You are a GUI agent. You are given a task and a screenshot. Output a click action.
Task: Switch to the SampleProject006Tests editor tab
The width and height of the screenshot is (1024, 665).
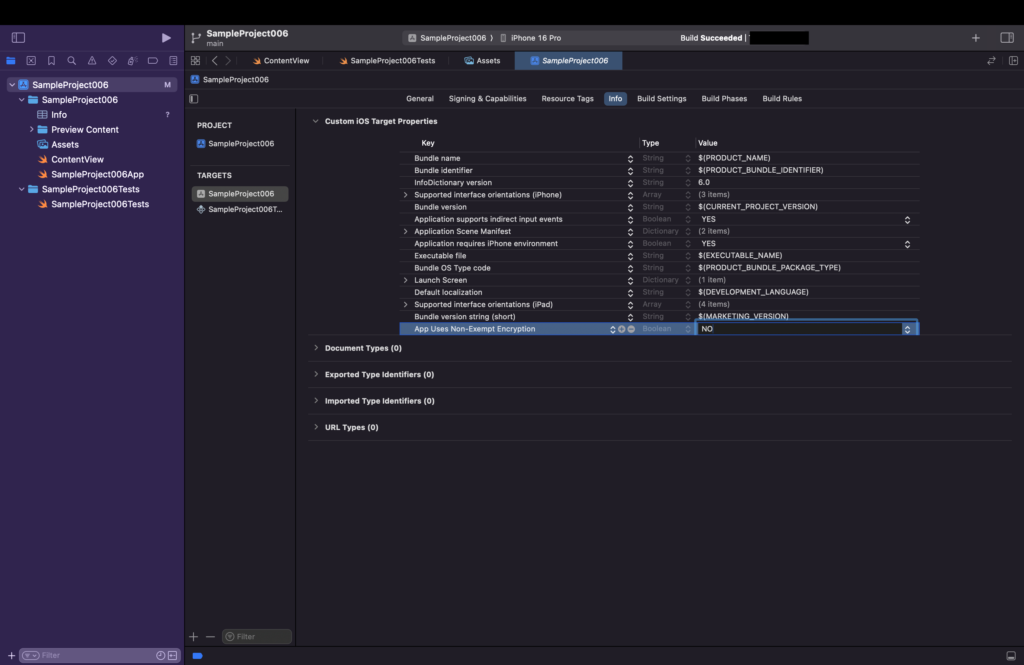tap(387, 61)
